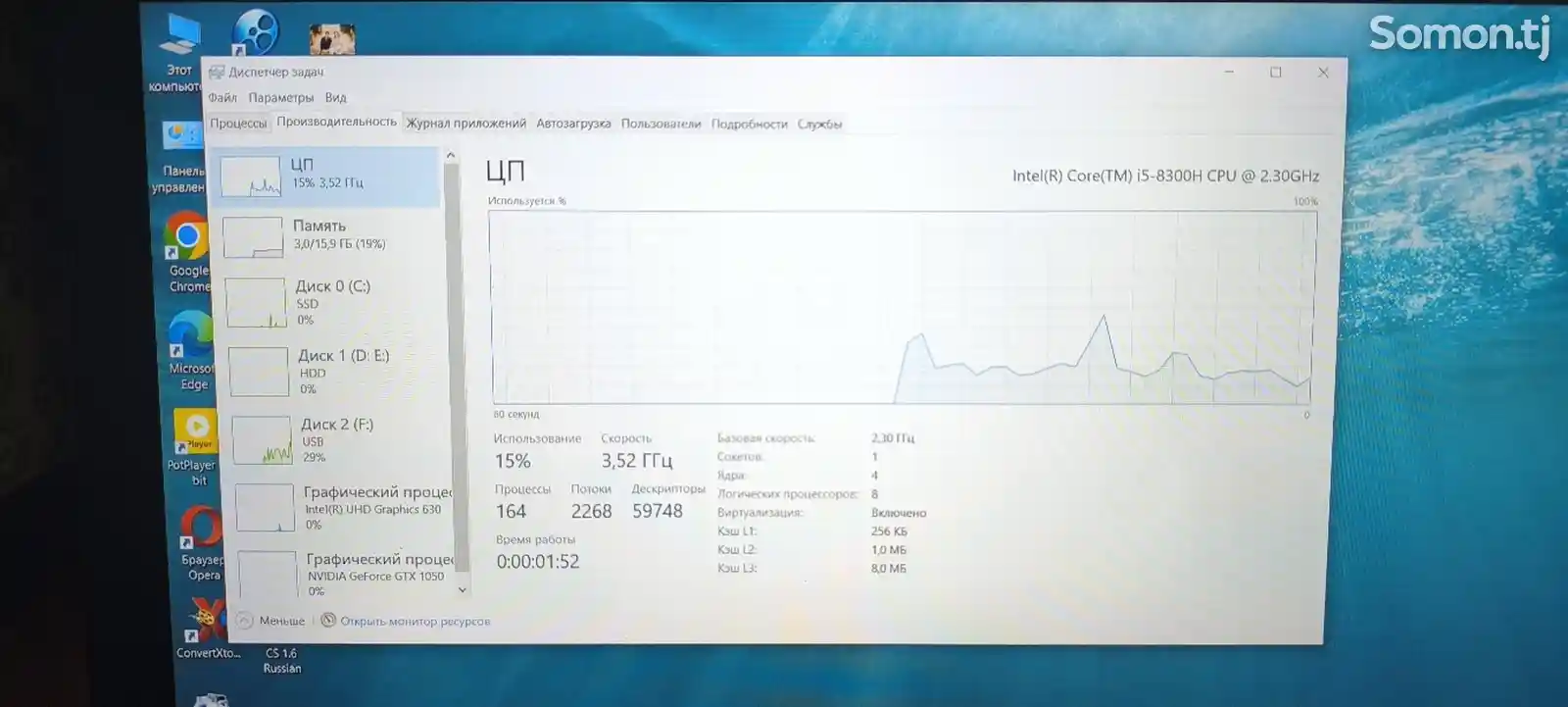The image size is (1568, 707).
Task: Select the NVIDIA GeForce GTX 1050 GPU item
Action: click(x=349, y=574)
